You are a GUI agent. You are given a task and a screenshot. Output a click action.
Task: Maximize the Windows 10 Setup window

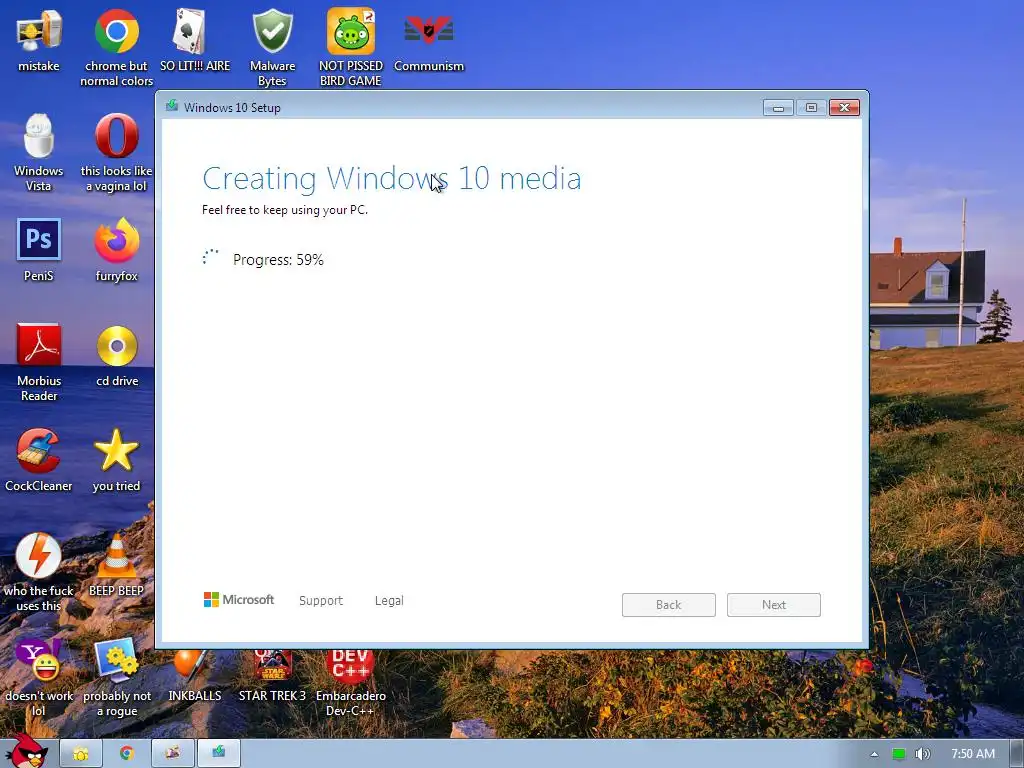pyautogui.click(x=811, y=108)
